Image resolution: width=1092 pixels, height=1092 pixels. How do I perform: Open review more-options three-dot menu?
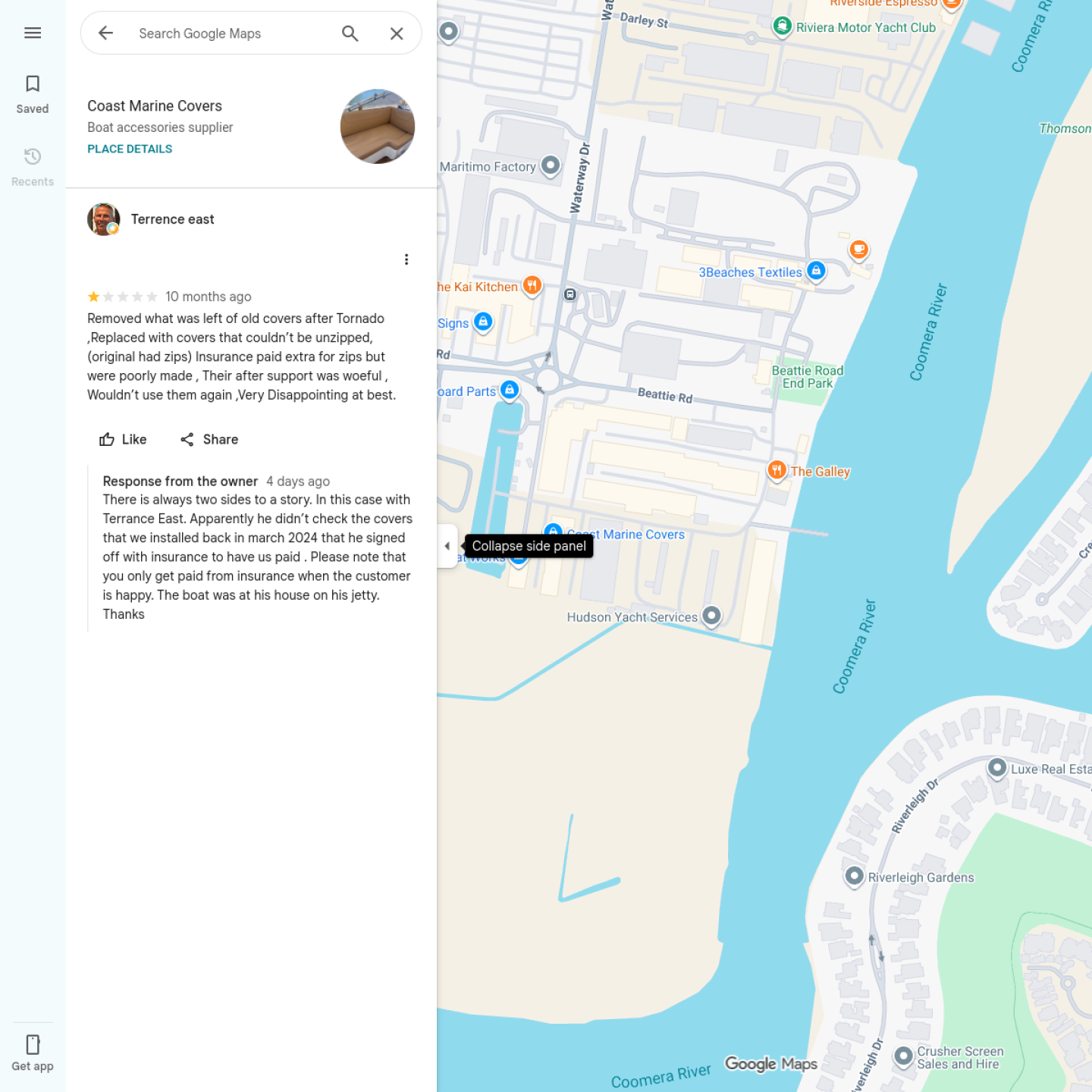pyautogui.click(x=406, y=259)
